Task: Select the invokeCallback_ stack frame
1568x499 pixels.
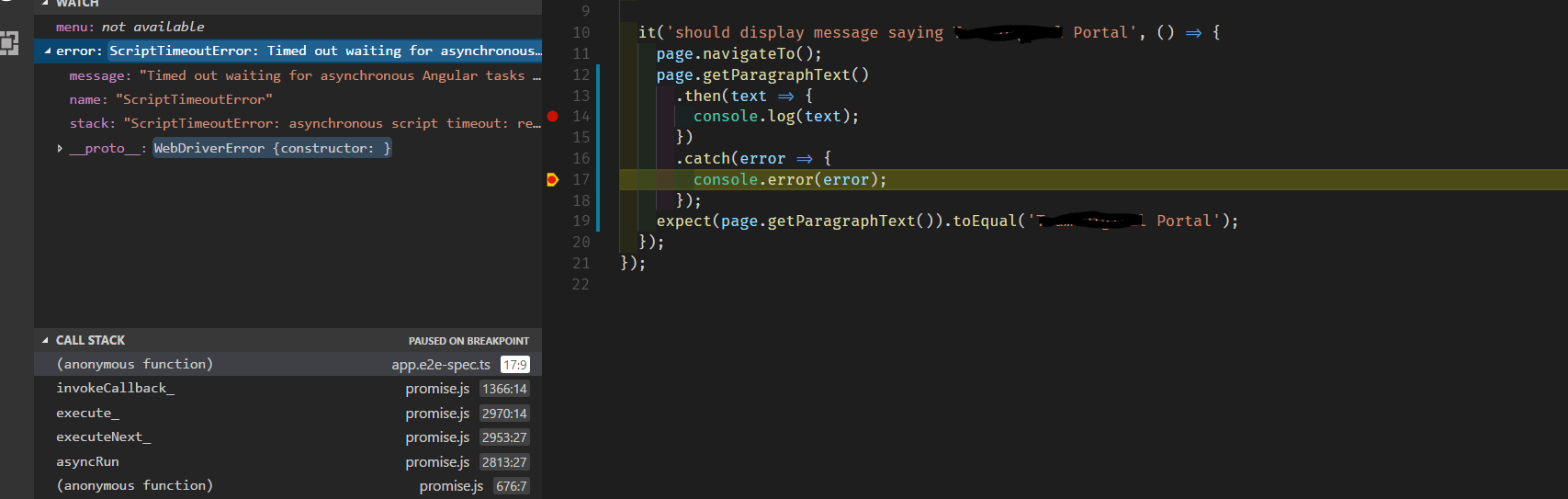Action: point(288,389)
